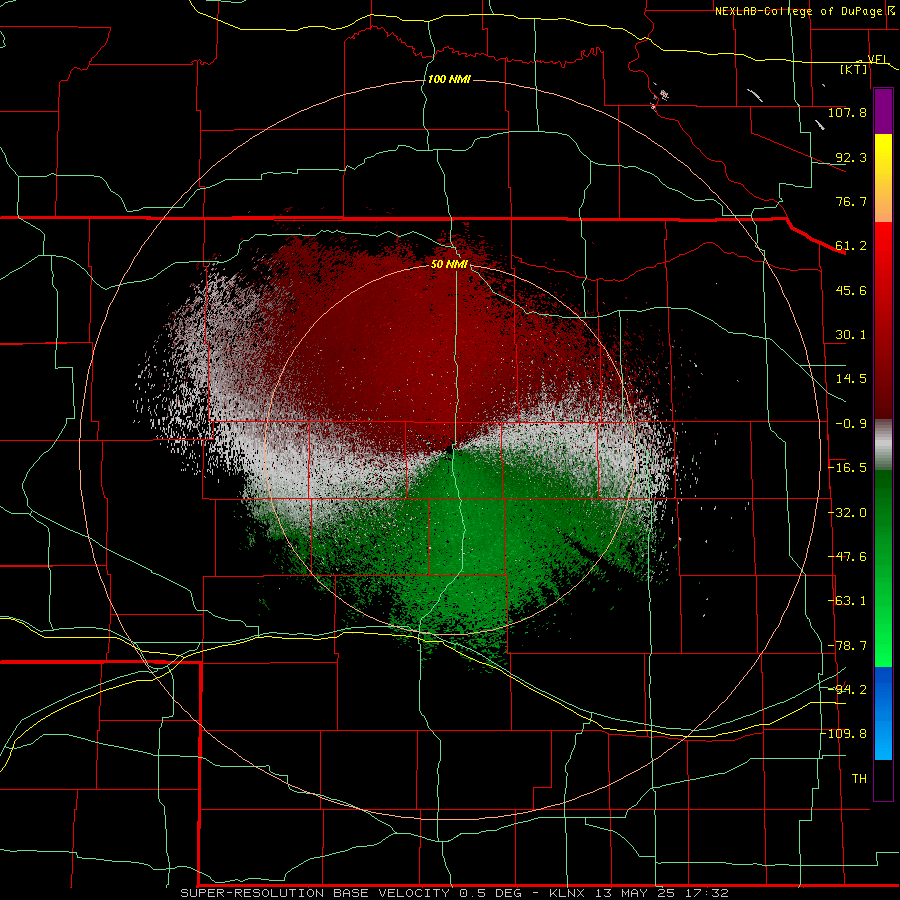
Task: Click the -47.6 value on velocity scale
Action: click(847, 557)
